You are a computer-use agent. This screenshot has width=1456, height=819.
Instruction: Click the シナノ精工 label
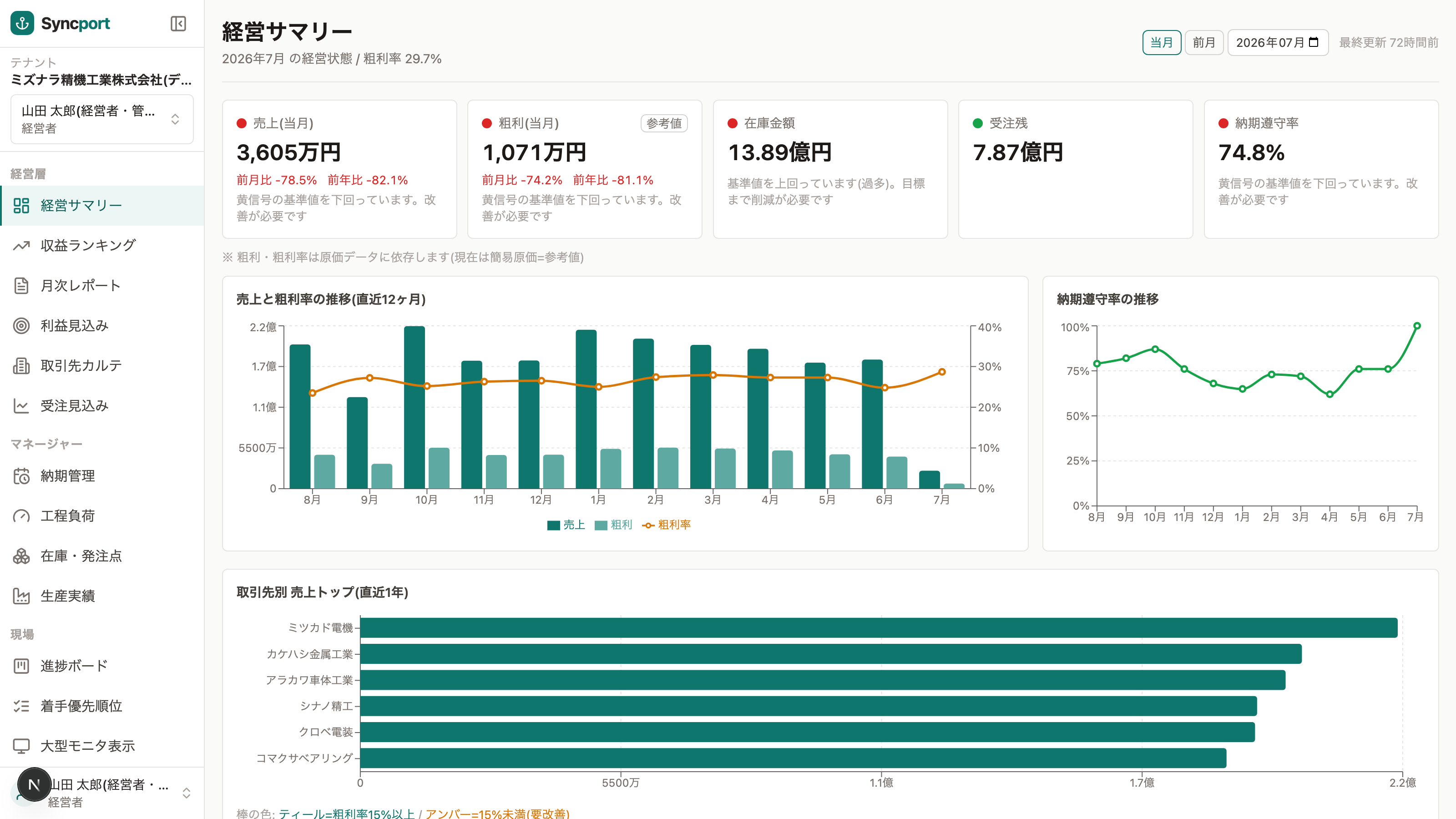pos(326,706)
